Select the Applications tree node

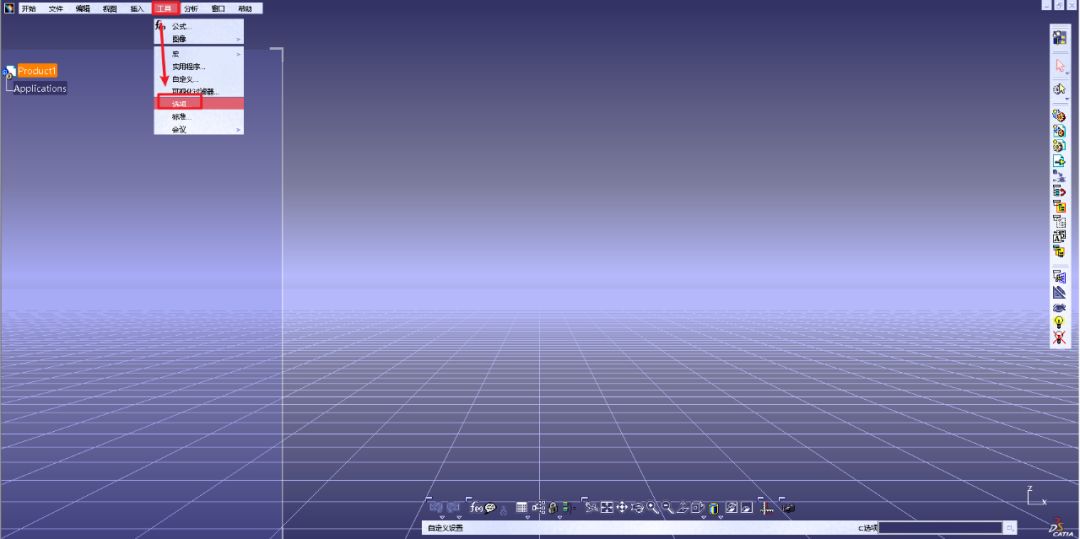[40, 88]
